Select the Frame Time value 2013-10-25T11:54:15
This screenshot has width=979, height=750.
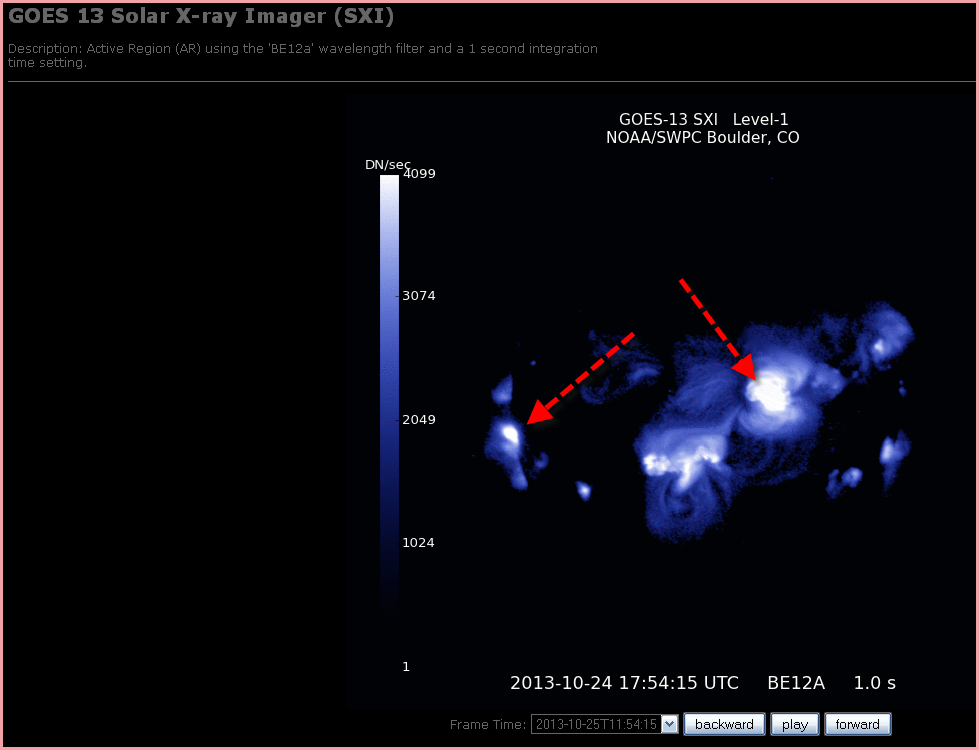tap(596, 724)
